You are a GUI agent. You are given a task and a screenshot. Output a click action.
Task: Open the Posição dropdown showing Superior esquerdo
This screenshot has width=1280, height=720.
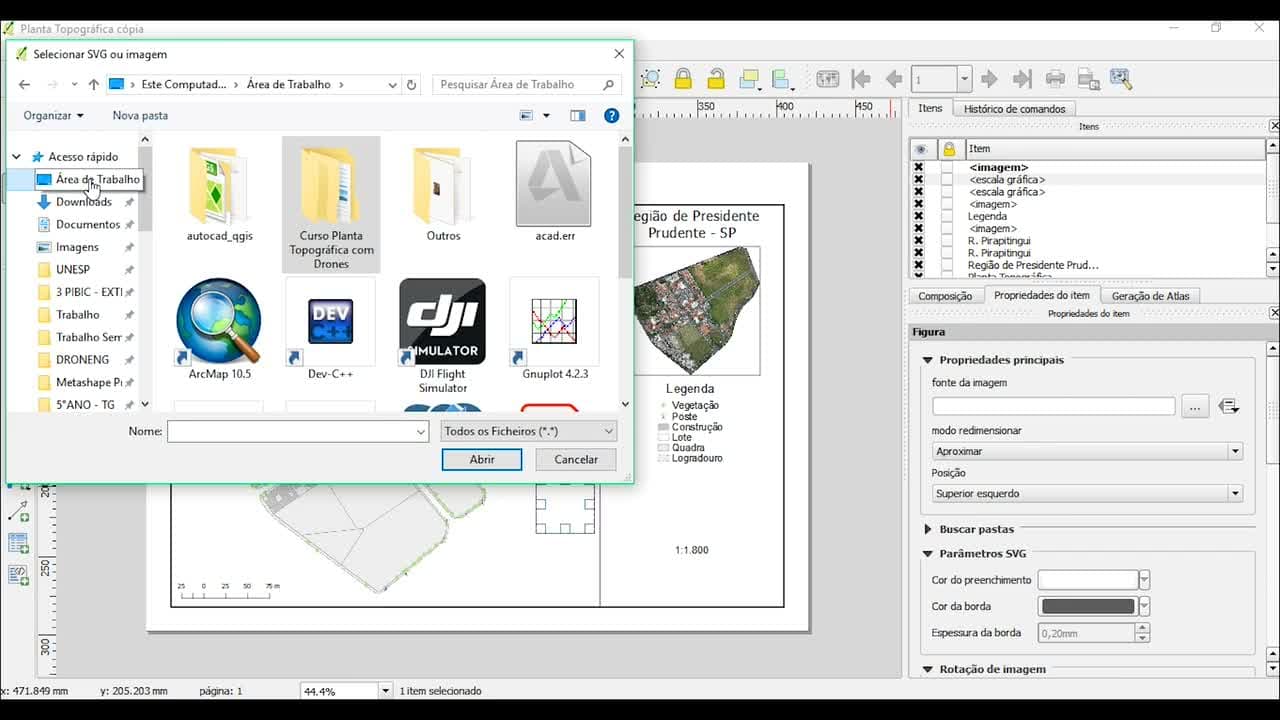1087,493
